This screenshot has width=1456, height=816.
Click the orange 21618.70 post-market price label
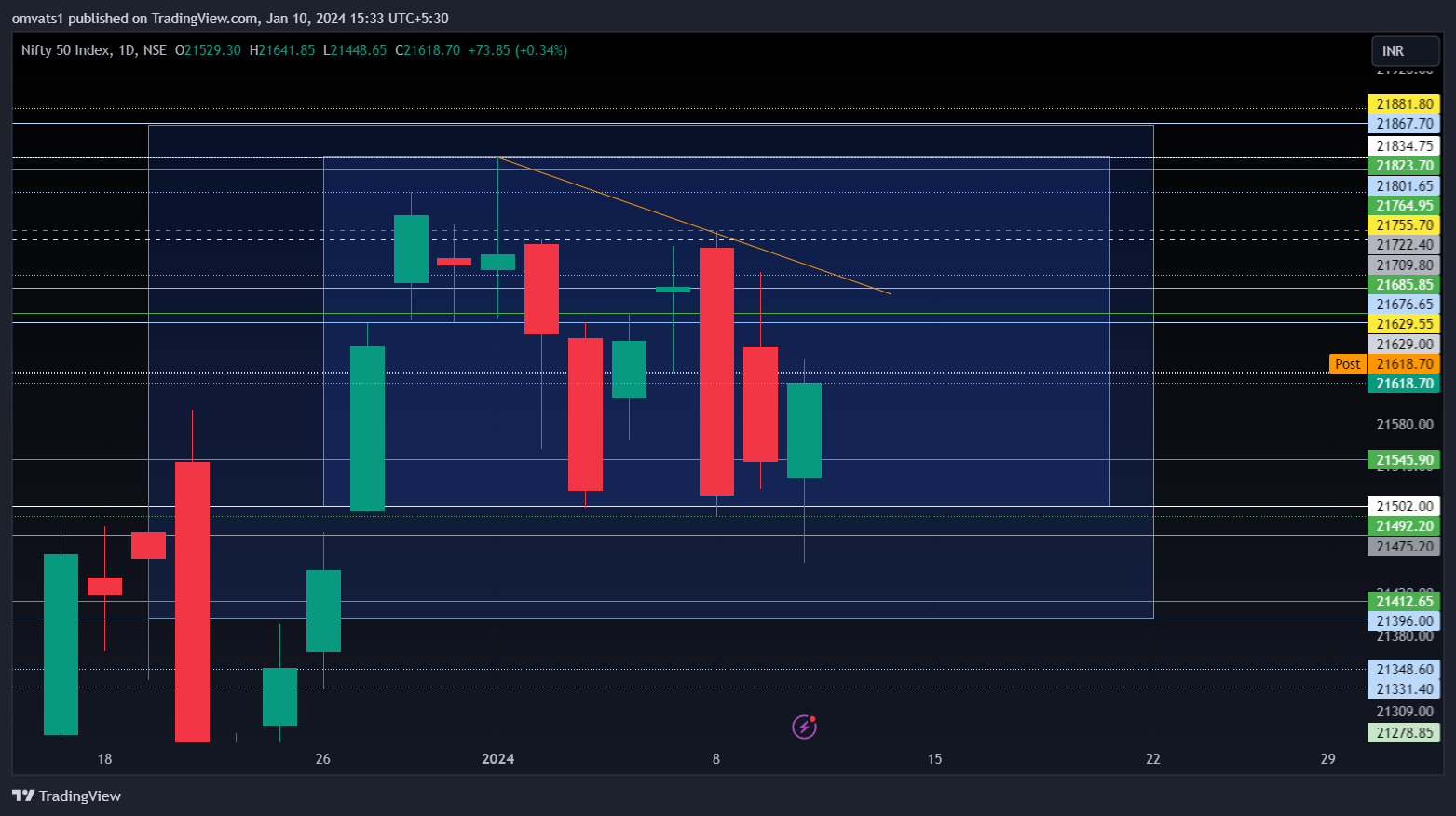click(1404, 364)
